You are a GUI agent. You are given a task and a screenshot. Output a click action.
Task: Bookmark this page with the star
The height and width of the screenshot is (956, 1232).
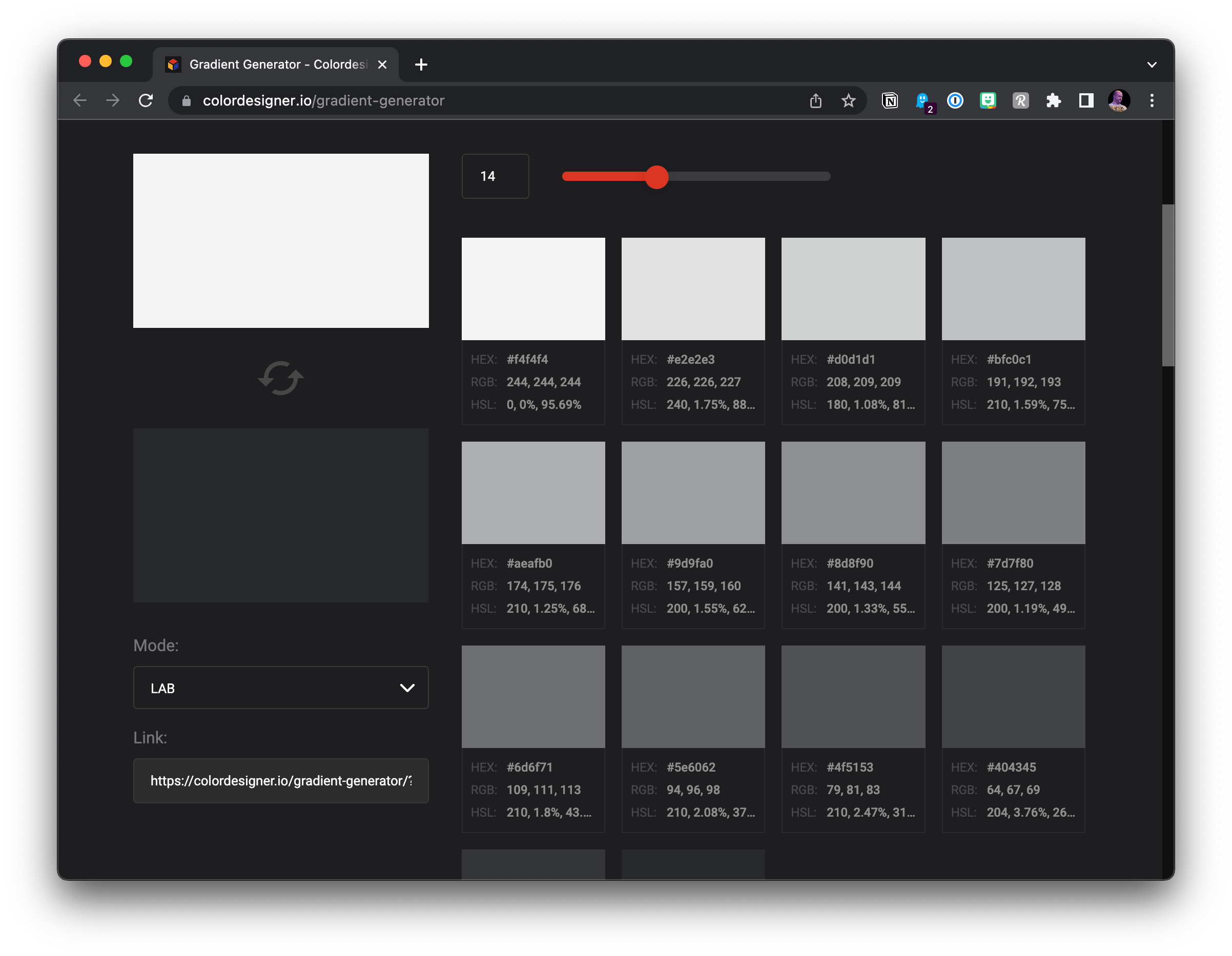tap(848, 101)
